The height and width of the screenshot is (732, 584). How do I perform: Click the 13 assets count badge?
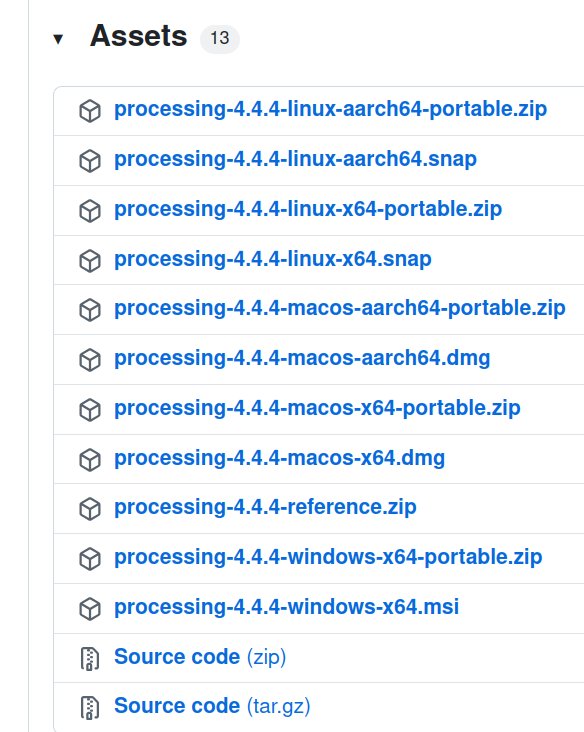219,38
